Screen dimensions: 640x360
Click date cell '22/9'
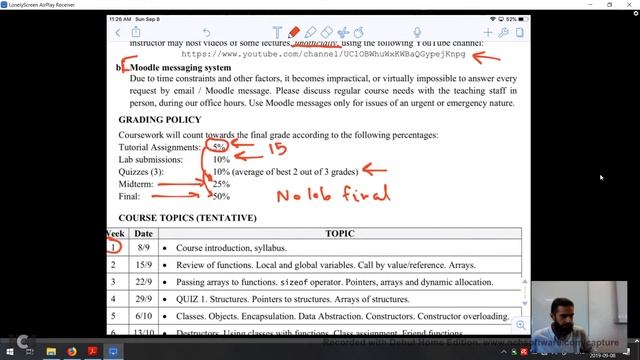[143, 282]
